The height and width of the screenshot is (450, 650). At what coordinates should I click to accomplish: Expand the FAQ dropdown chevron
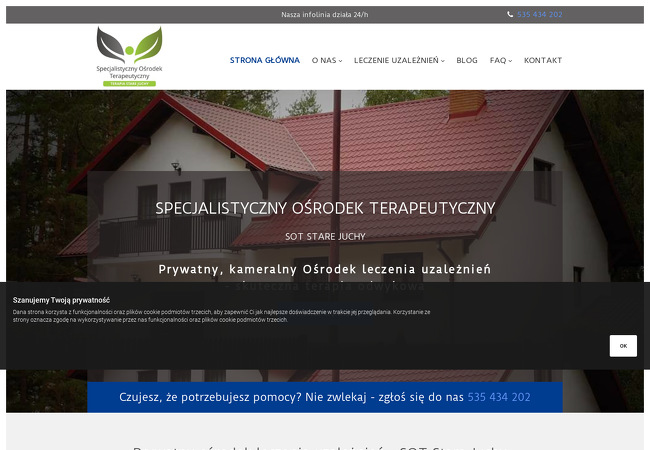tap(510, 61)
